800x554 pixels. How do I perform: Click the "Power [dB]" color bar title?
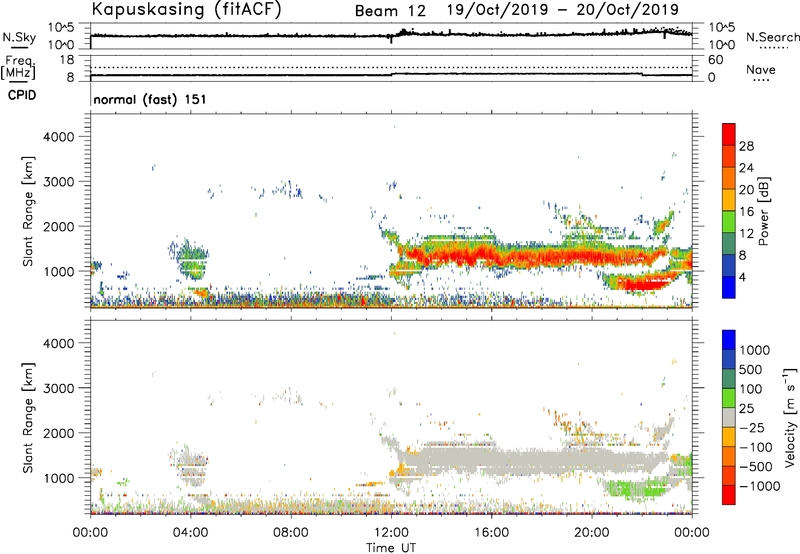point(763,211)
